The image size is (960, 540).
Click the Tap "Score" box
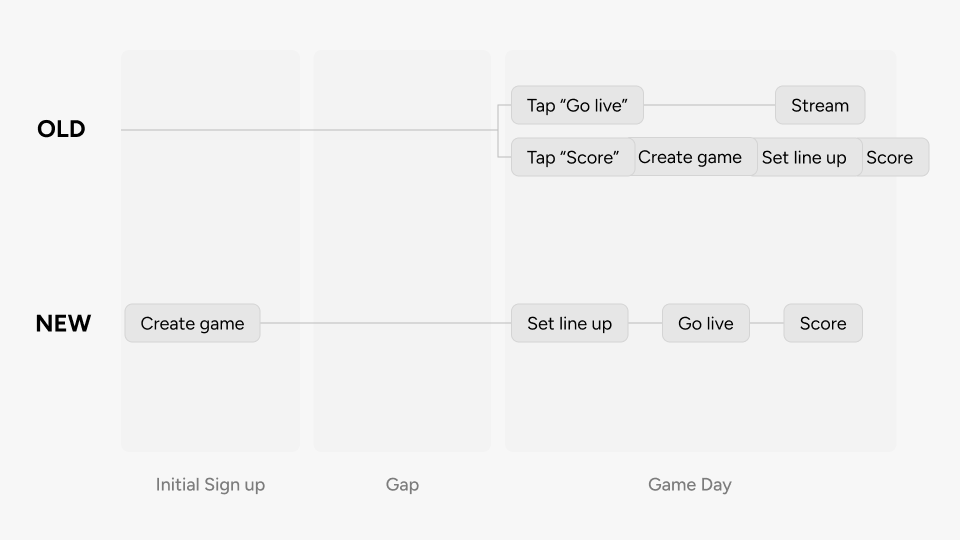[x=573, y=157]
